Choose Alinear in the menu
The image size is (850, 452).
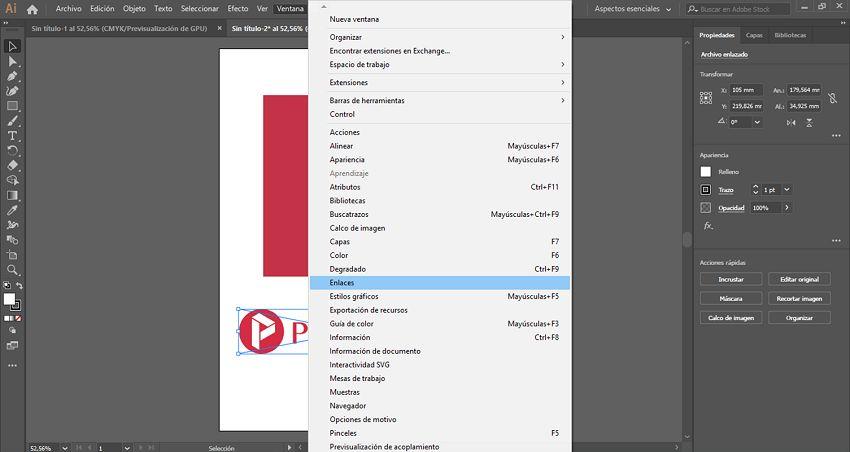click(440, 146)
